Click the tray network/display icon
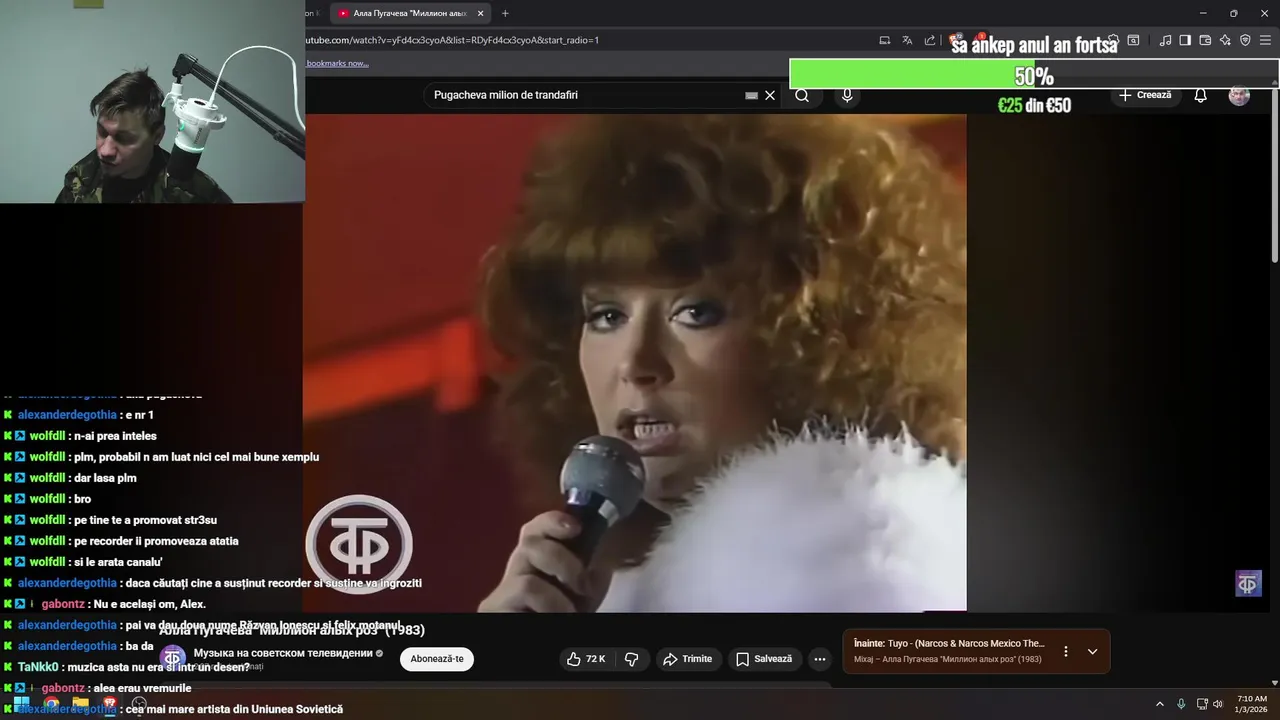The image size is (1280, 720). click(1202, 704)
